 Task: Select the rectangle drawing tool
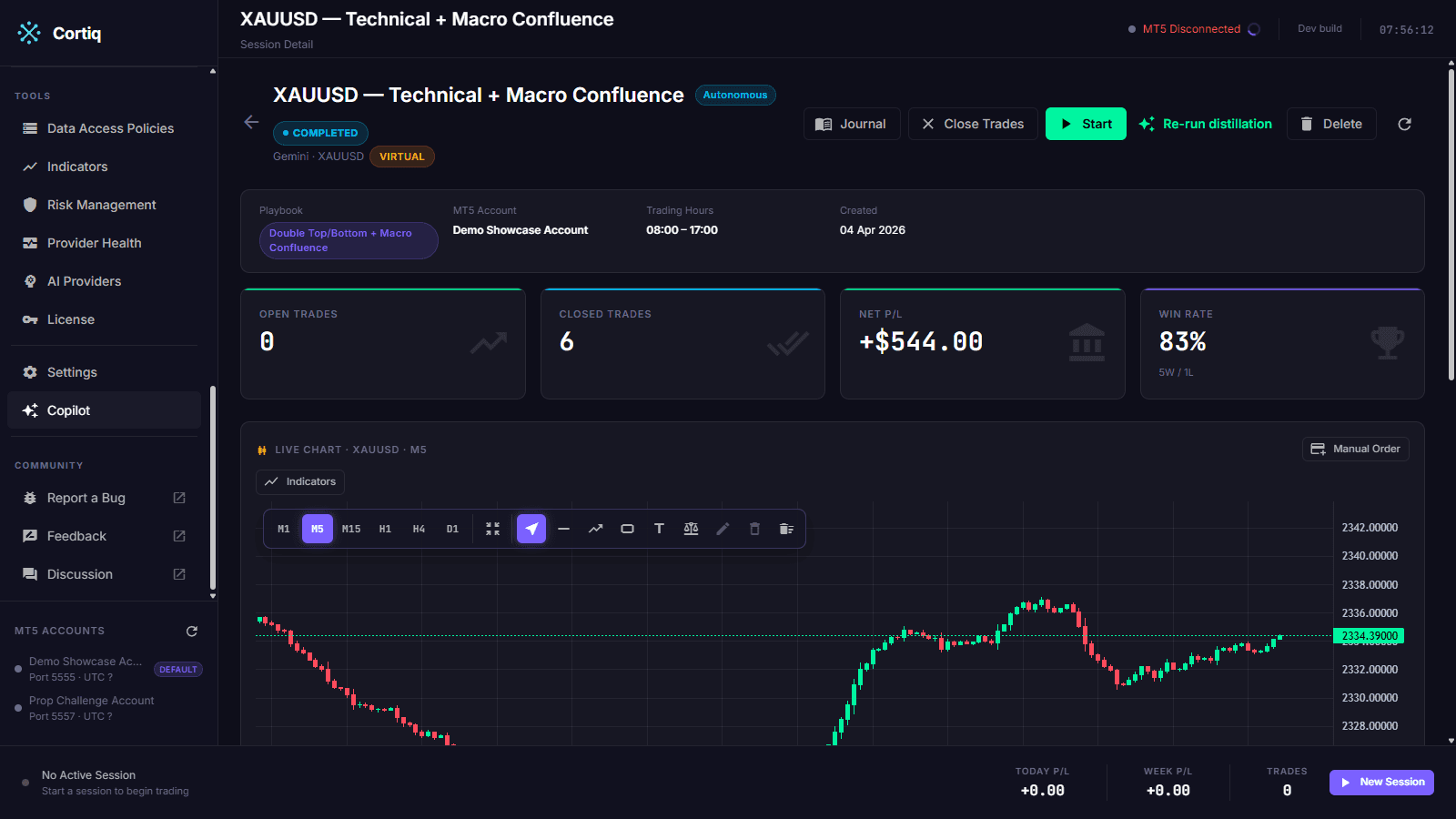click(628, 529)
